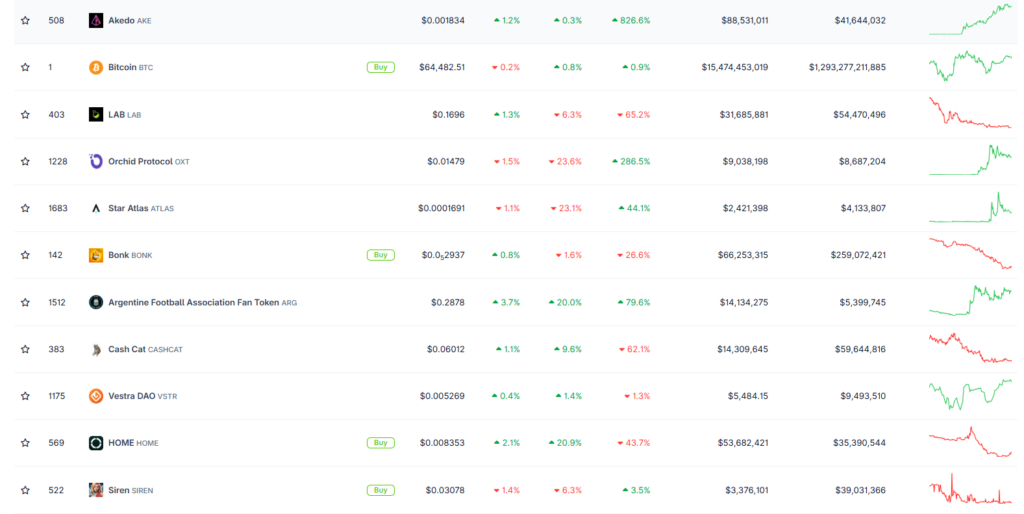1024x514 pixels.
Task: Click the Akedo token logo icon
Action: click(x=96, y=20)
